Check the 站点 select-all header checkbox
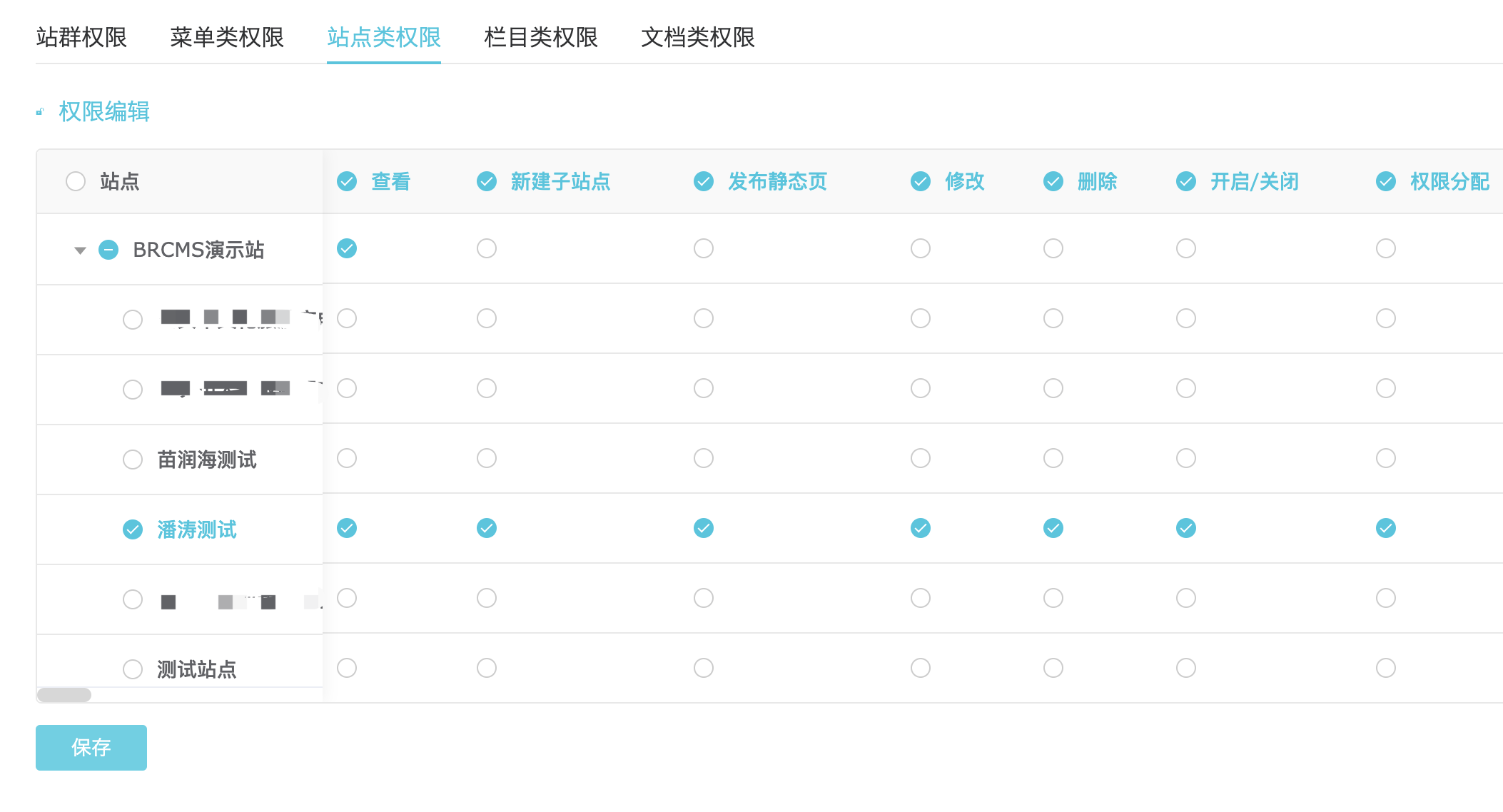The image size is (1503, 812). coord(76,181)
